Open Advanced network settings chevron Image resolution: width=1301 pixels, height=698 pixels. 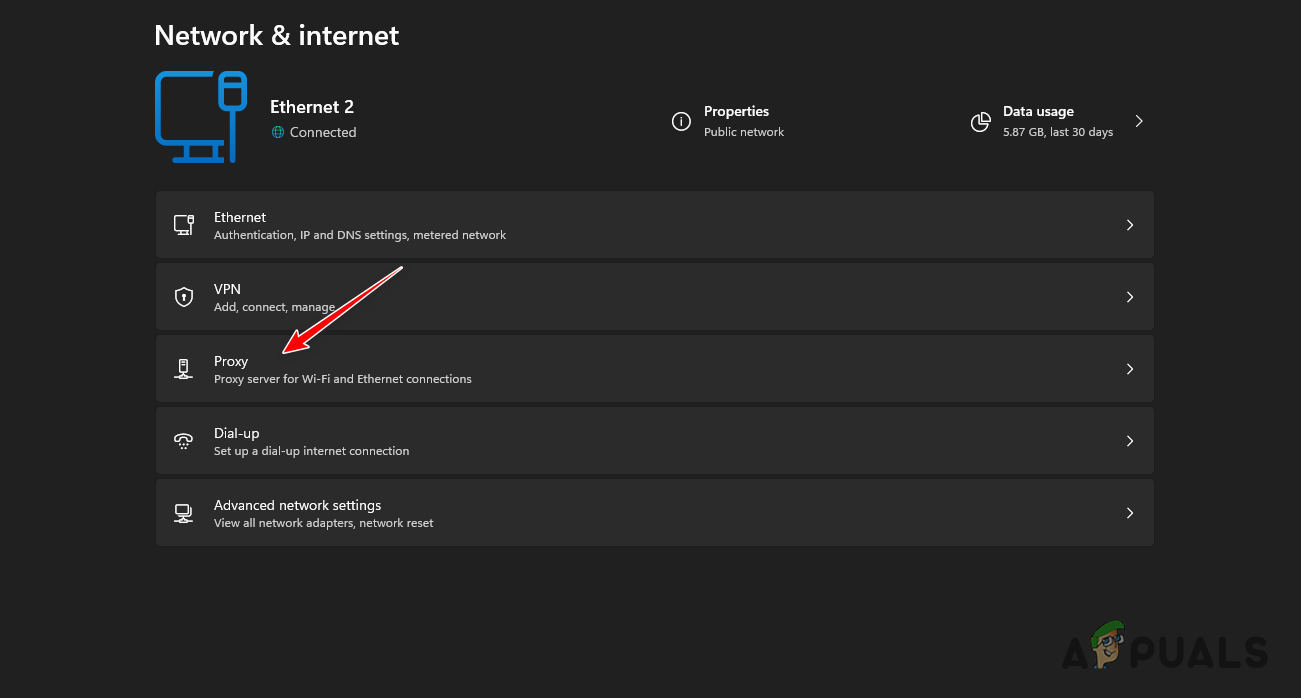click(x=1130, y=512)
